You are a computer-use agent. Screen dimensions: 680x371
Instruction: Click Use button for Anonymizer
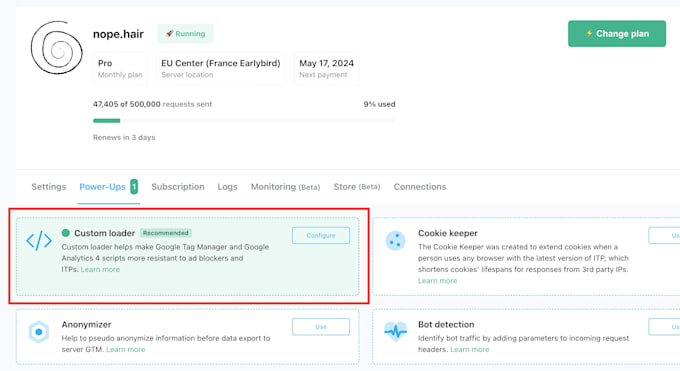321,327
